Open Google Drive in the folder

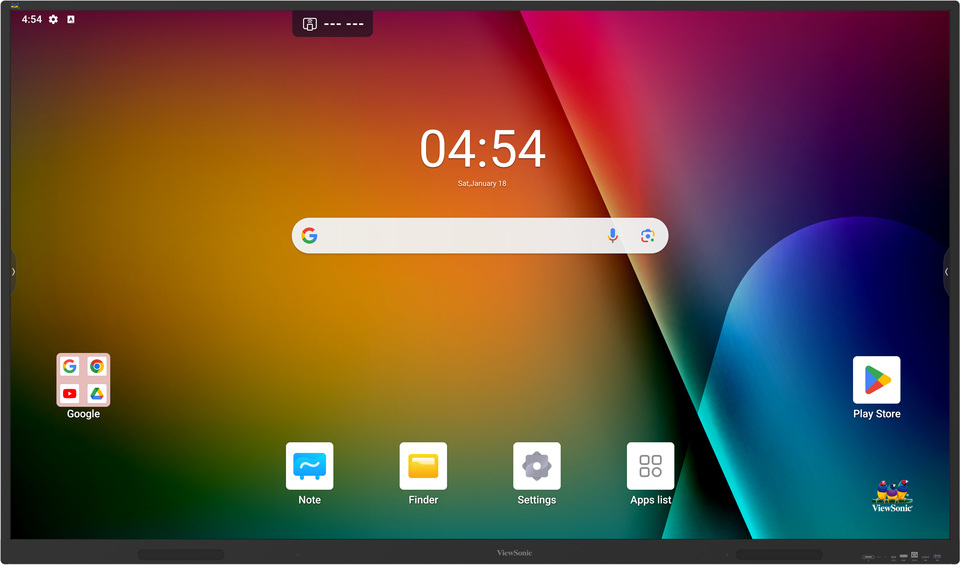97,394
